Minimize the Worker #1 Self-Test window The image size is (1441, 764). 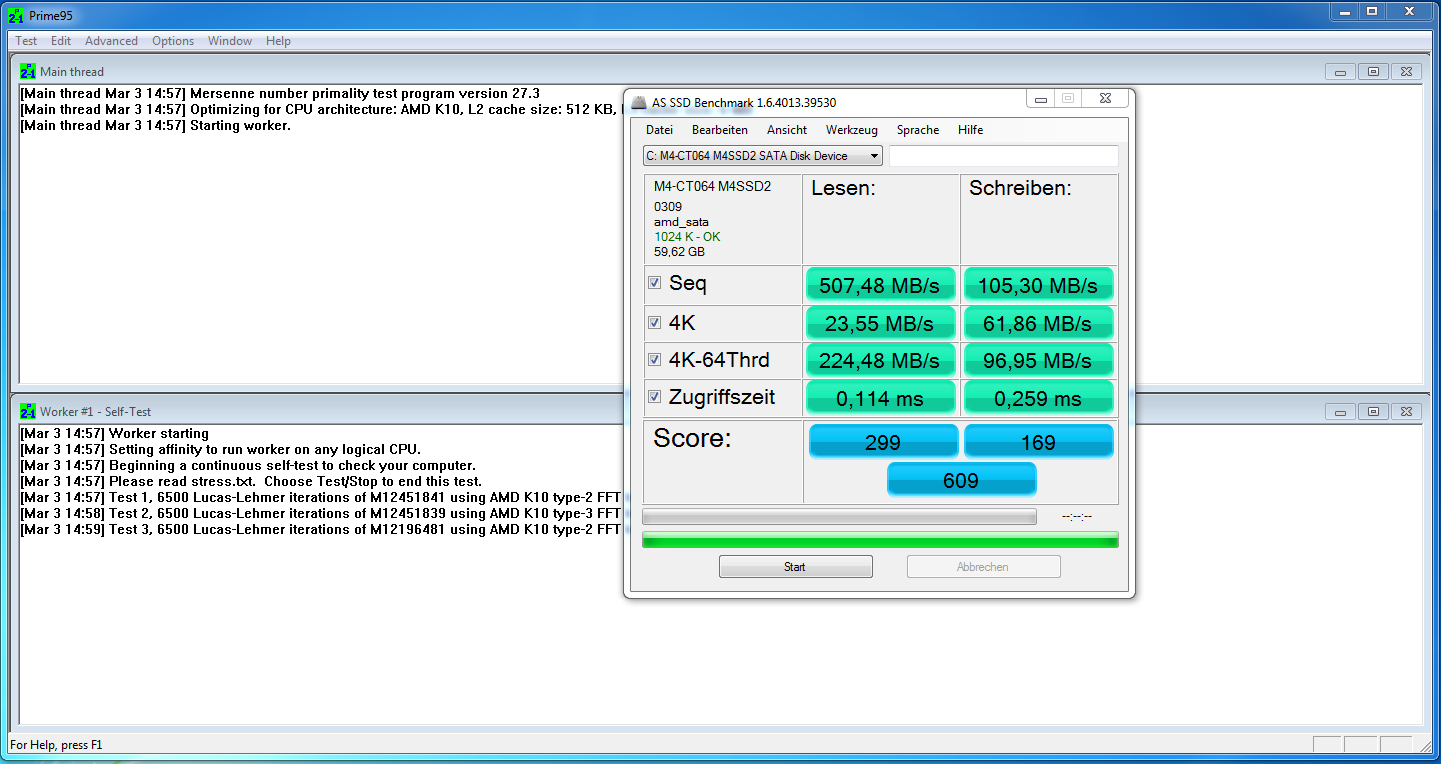click(x=1340, y=412)
